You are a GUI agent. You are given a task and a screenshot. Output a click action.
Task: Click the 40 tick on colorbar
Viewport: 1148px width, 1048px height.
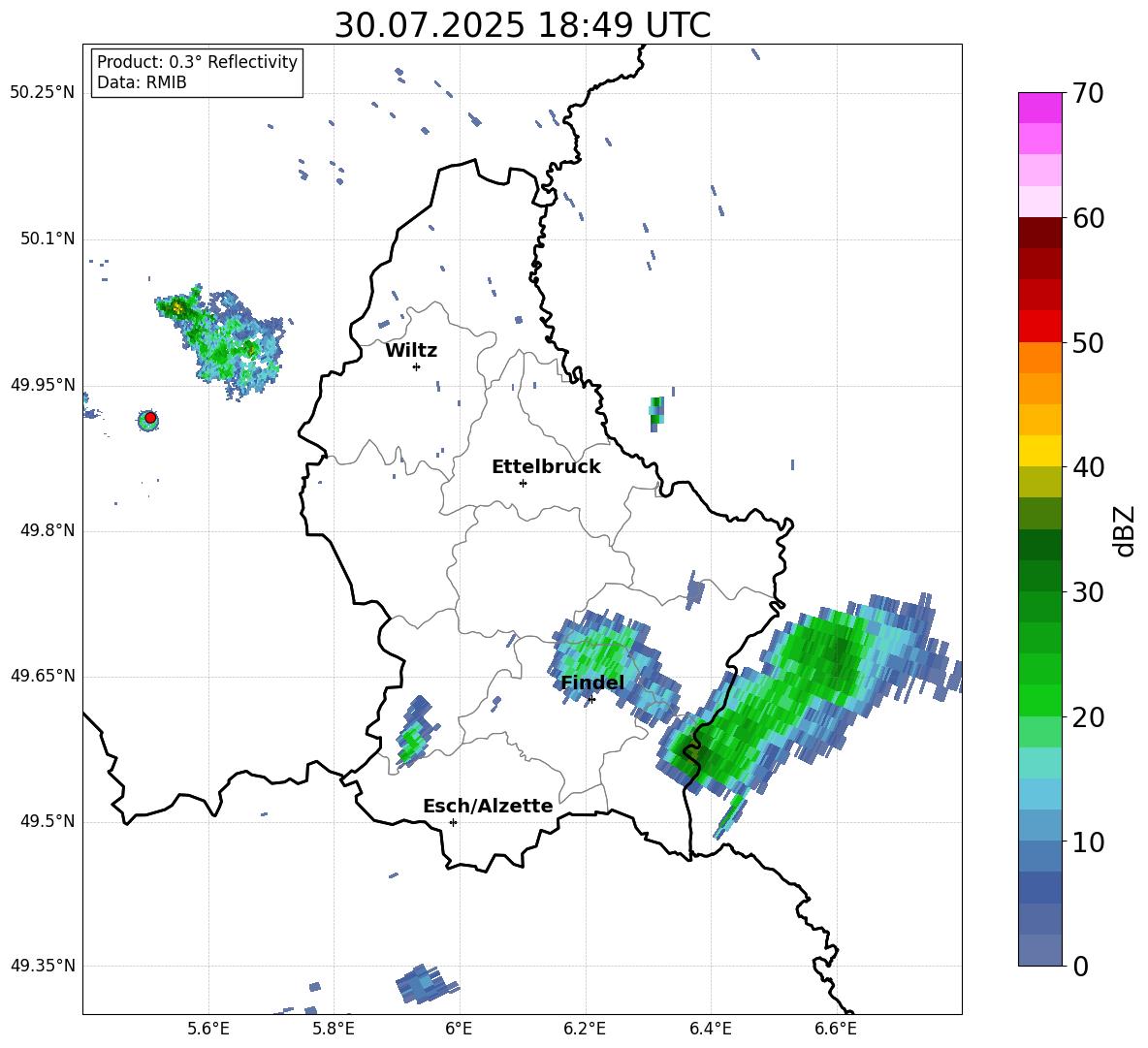click(1088, 467)
